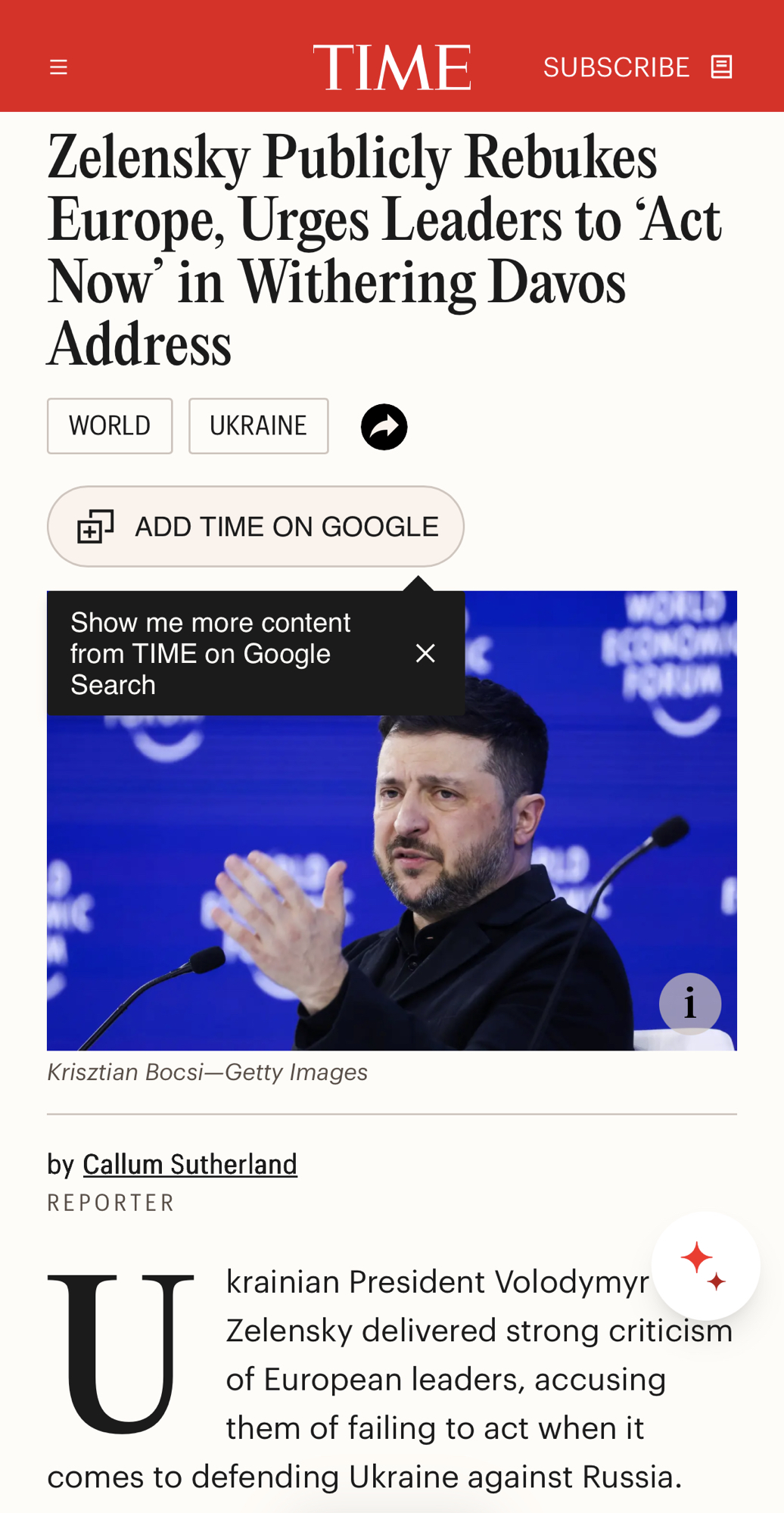The image size is (784, 1513).
Task: Click the plus-square icon in Google button
Action: 95,526
